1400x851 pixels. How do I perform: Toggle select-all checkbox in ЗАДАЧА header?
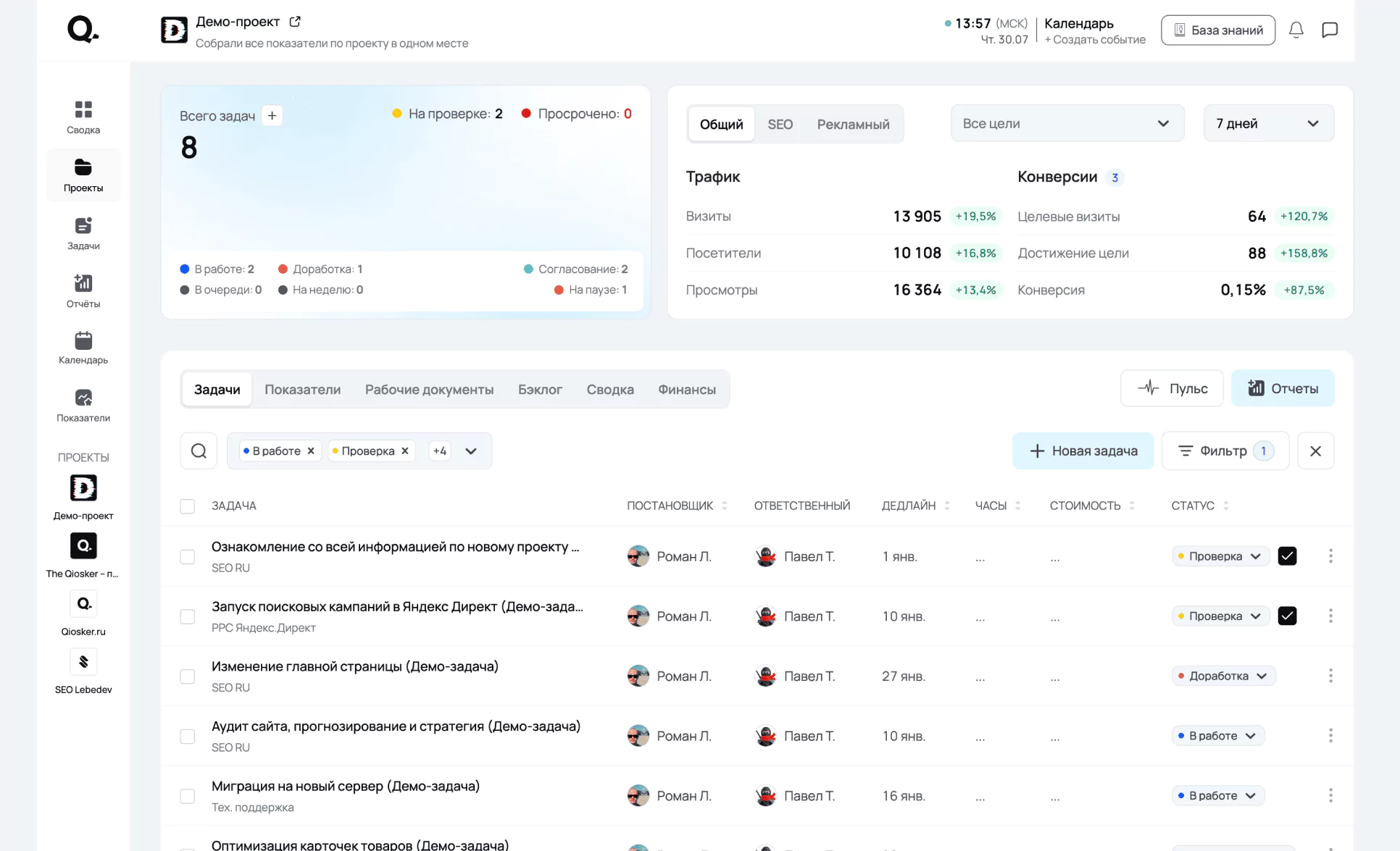pyautogui.click(x=188, y=506)
